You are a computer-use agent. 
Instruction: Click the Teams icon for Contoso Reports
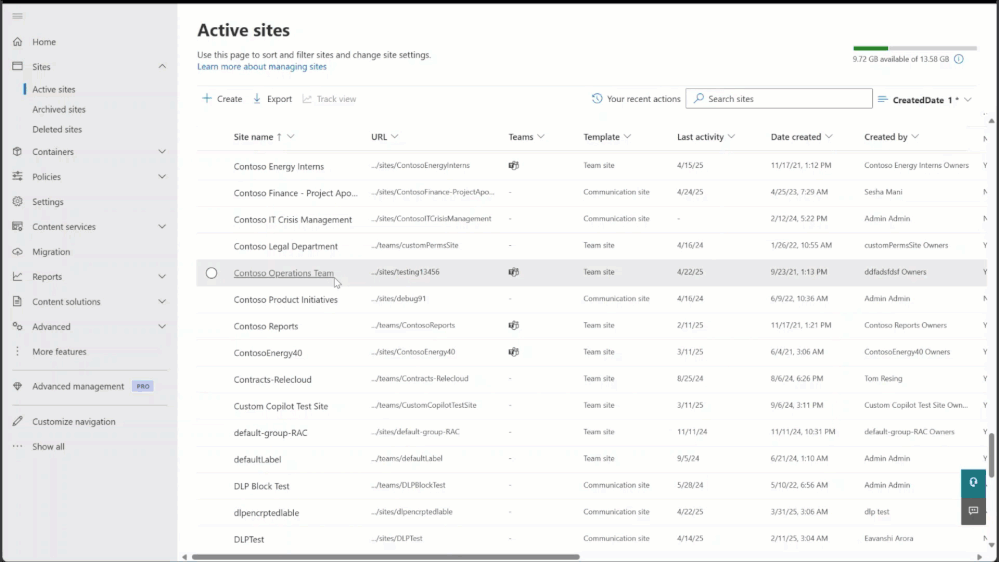tap(514, 326)
